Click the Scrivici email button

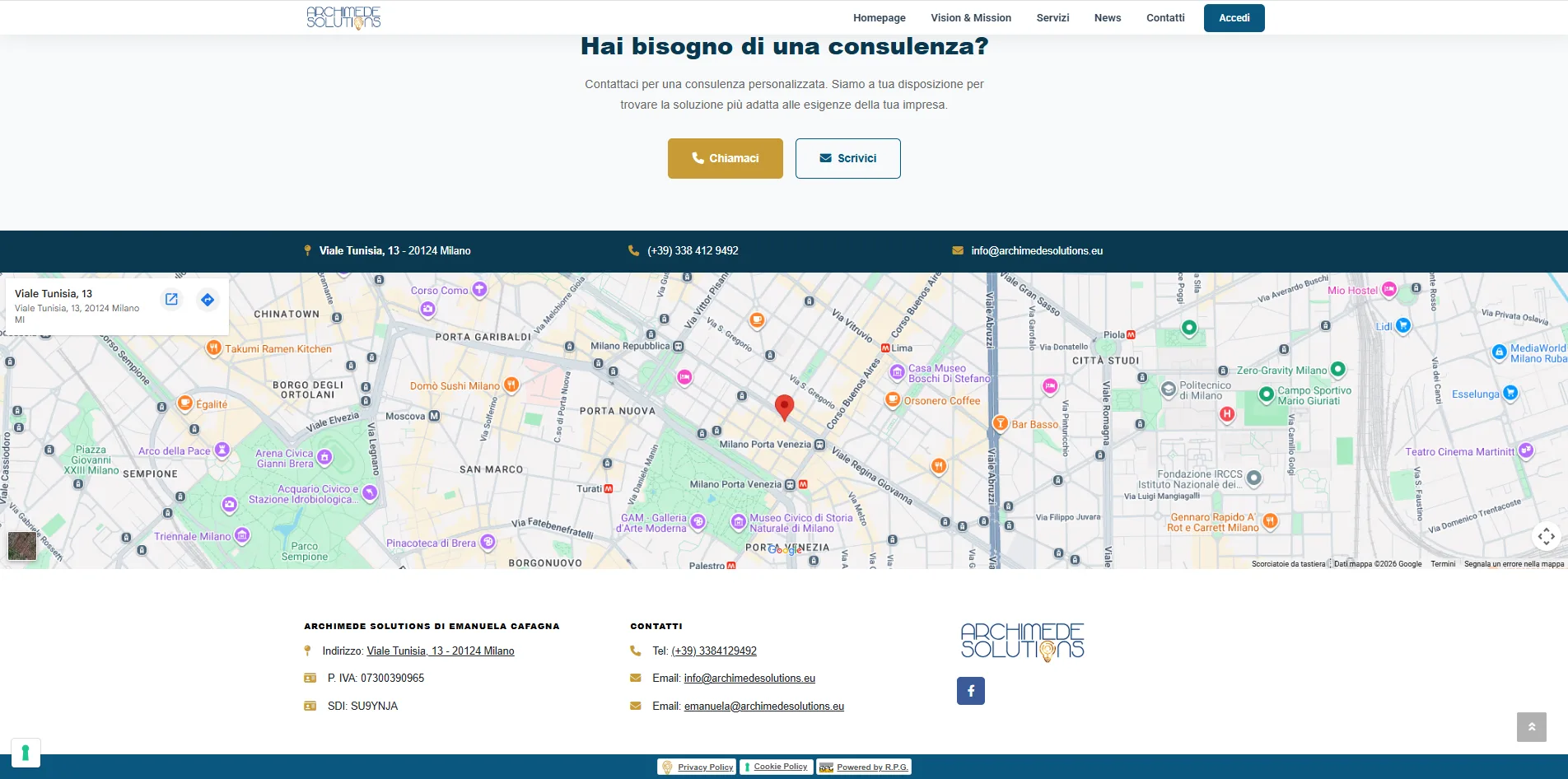[847, 158]
